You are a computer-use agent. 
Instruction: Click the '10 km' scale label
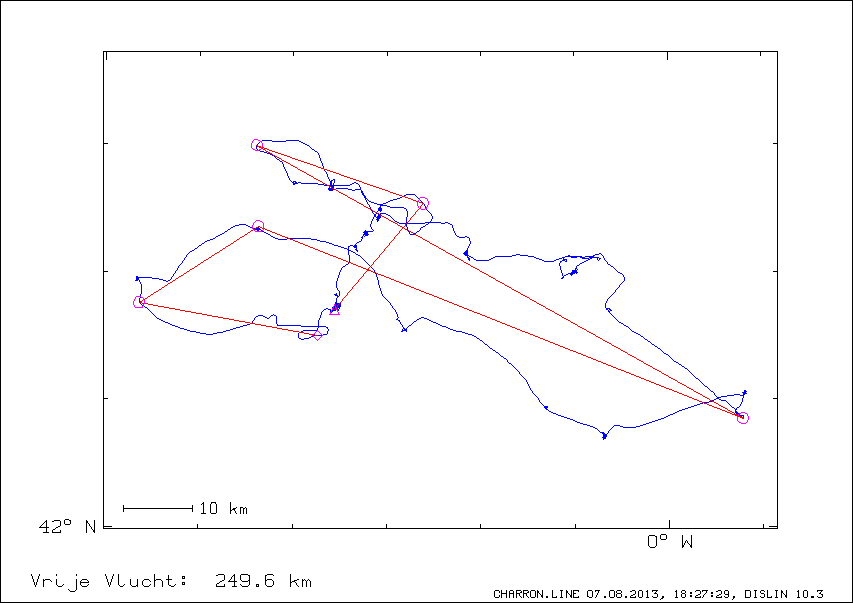click(224, 509)
